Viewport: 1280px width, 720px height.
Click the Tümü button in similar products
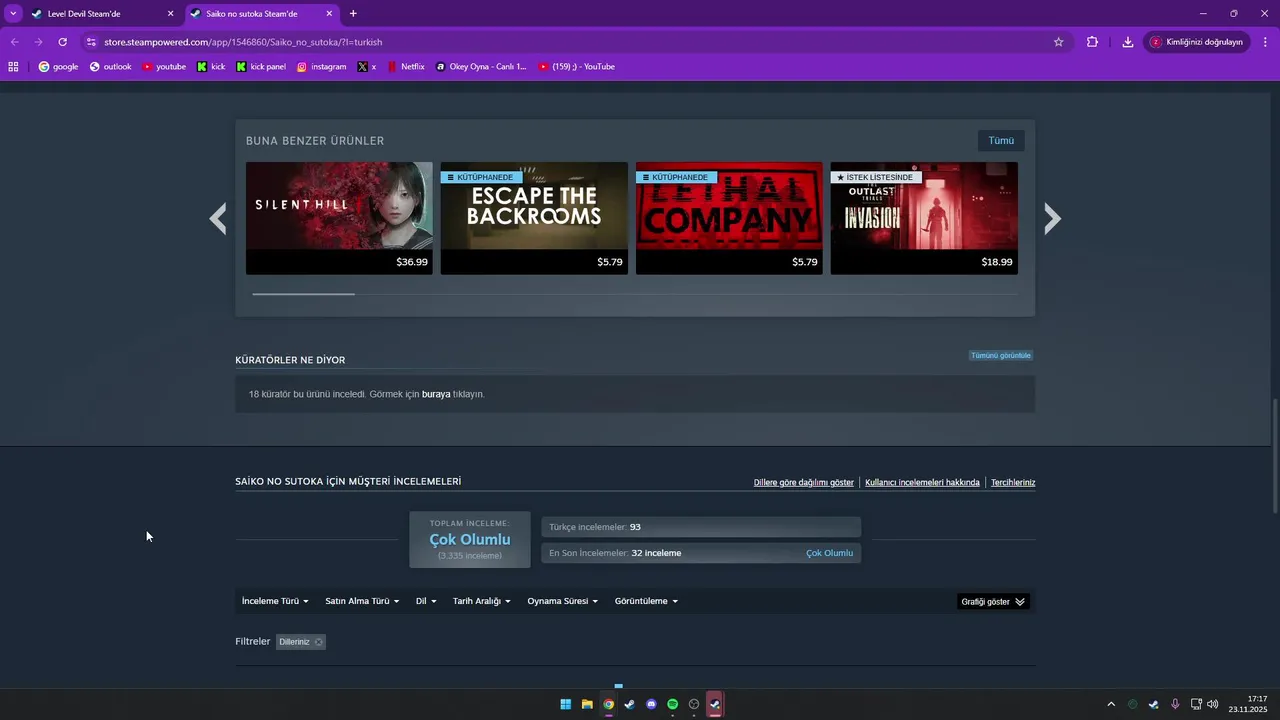point(1001,141)
